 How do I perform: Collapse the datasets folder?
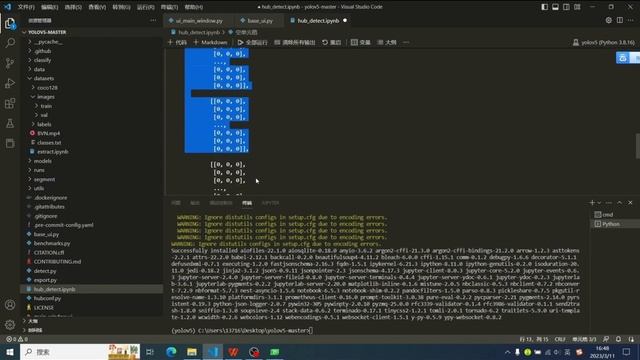(x=44, y=78)
